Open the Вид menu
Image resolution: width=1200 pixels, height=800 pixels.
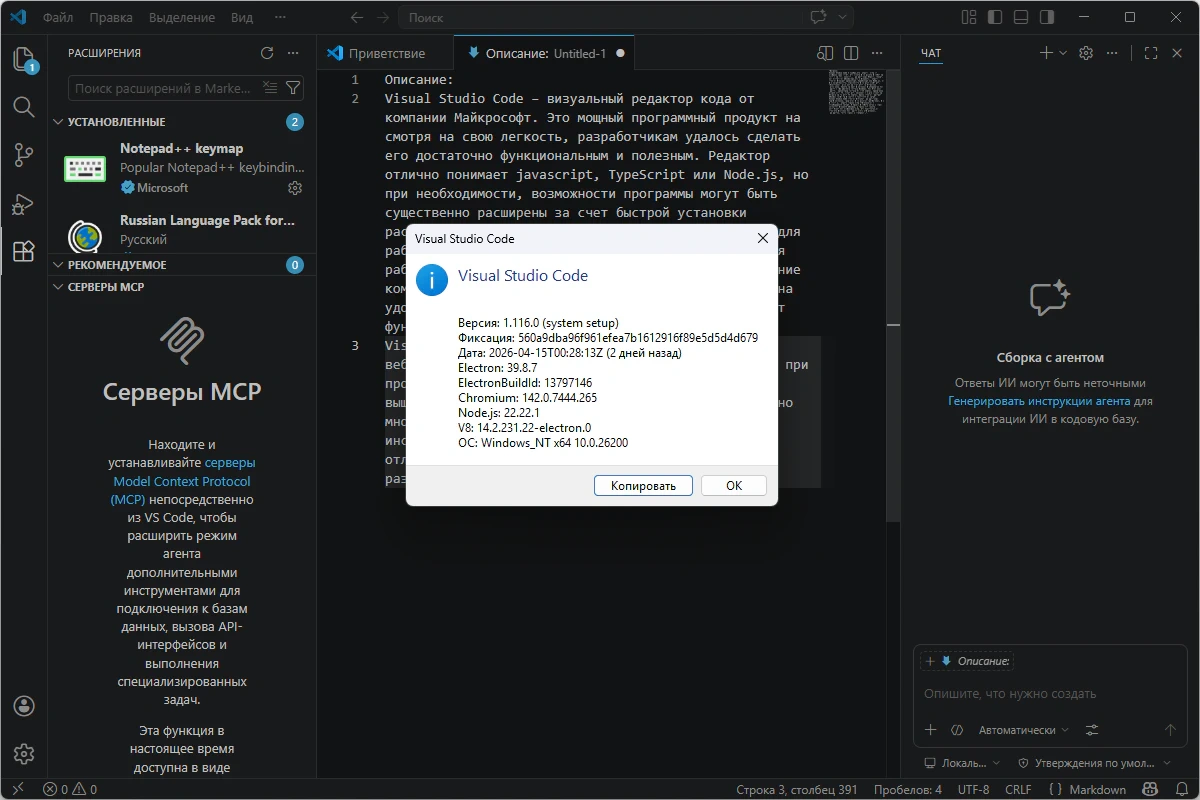(242, 18)
